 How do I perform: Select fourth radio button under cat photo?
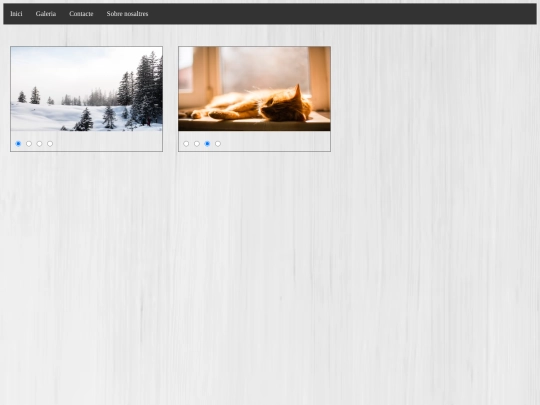click(218, 144)
